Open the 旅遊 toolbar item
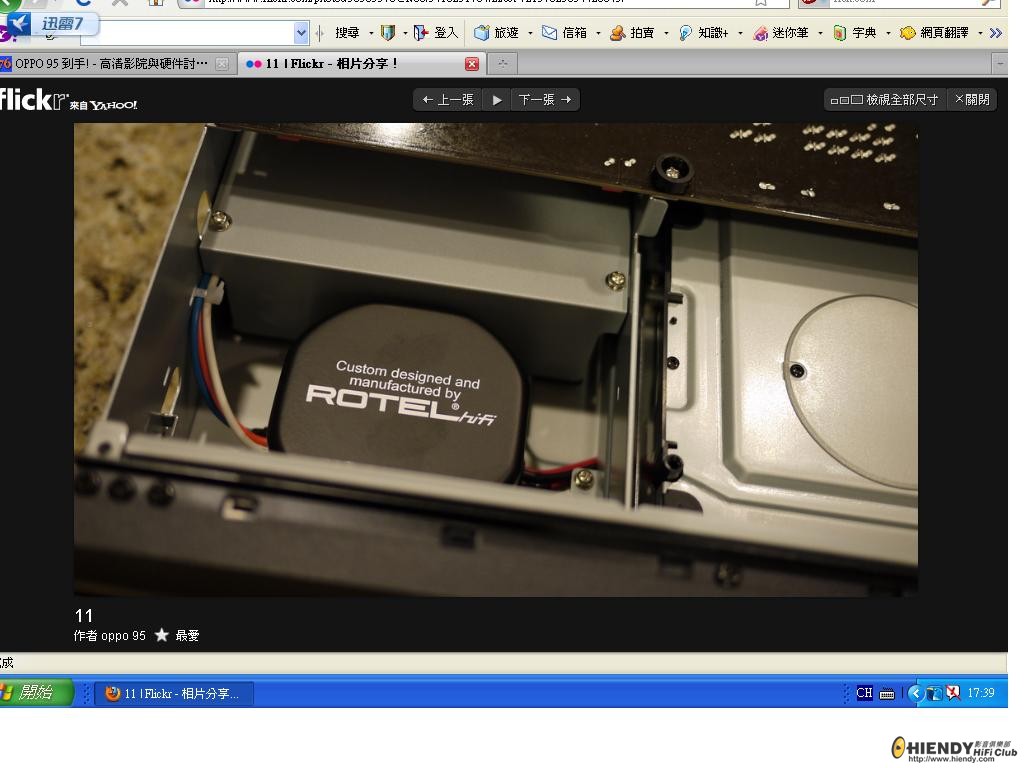 [x=496, y=33]
